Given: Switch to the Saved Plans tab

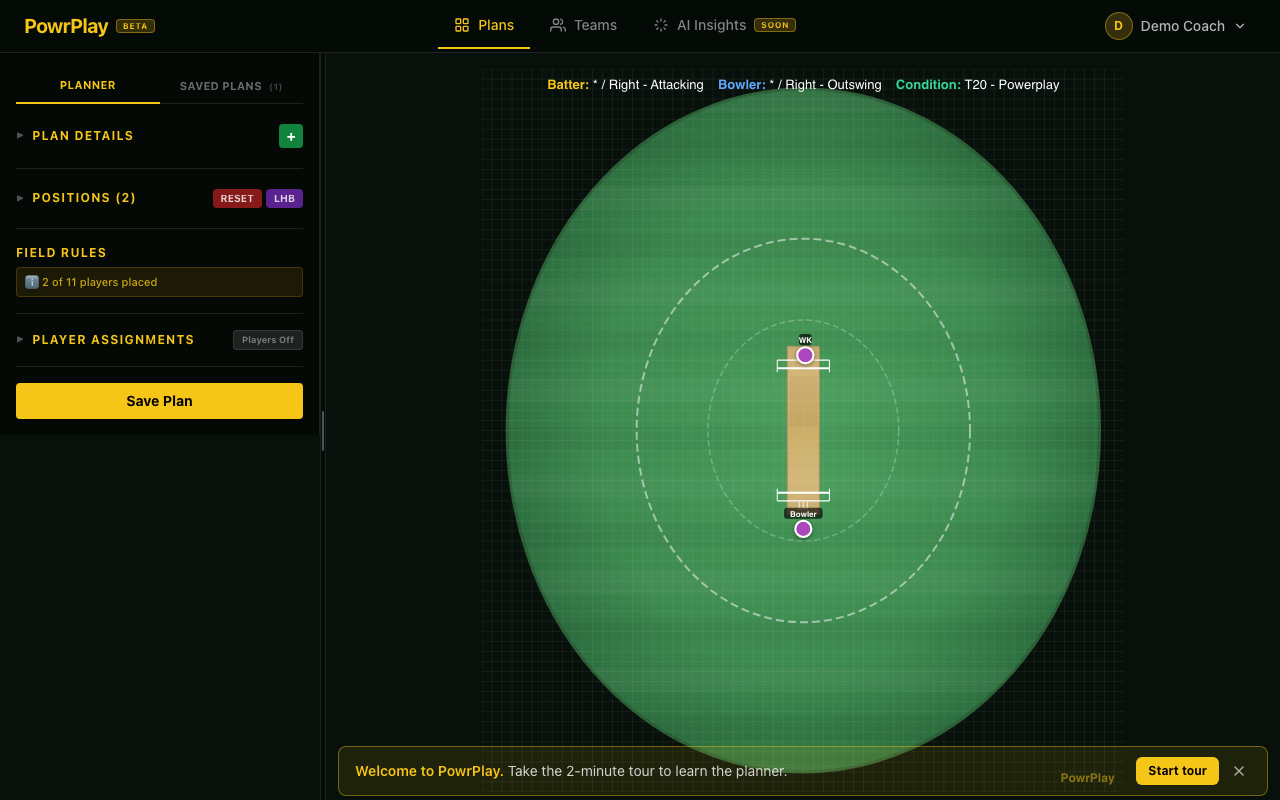Looking at the screenshot, I should 231,86.
